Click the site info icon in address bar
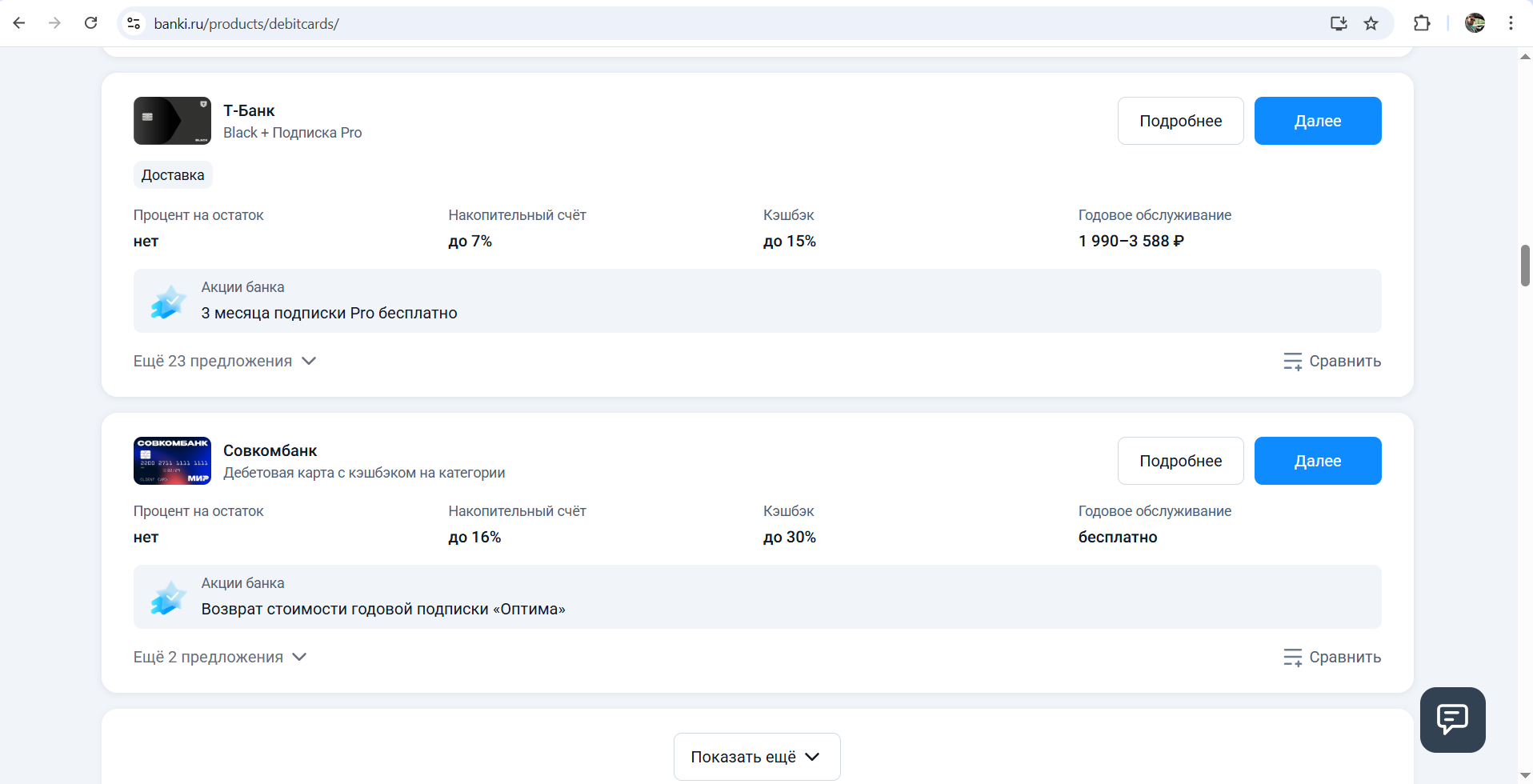 coord(134,23)
